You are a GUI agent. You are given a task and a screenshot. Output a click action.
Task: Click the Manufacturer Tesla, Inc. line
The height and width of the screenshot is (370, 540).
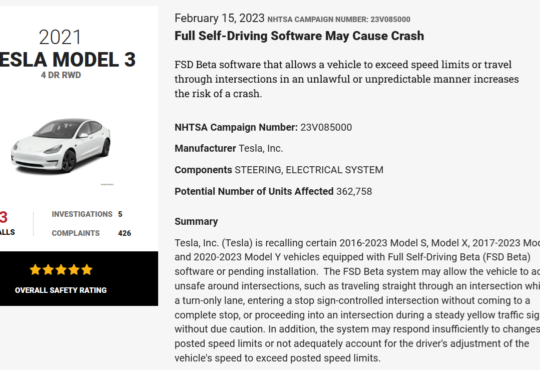229,148
